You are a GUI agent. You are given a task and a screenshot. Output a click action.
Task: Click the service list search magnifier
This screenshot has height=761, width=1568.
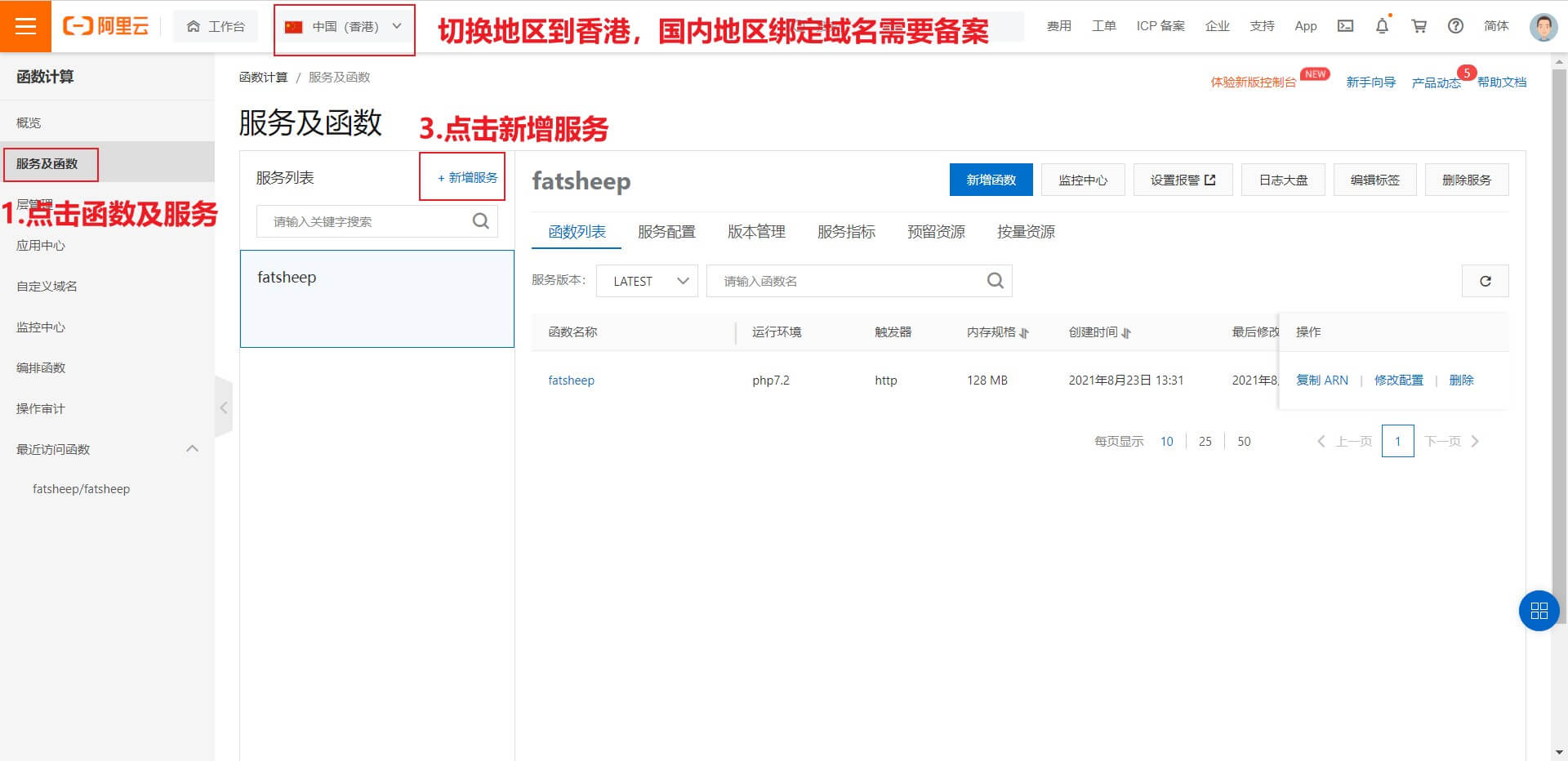(x=481, y=221)
